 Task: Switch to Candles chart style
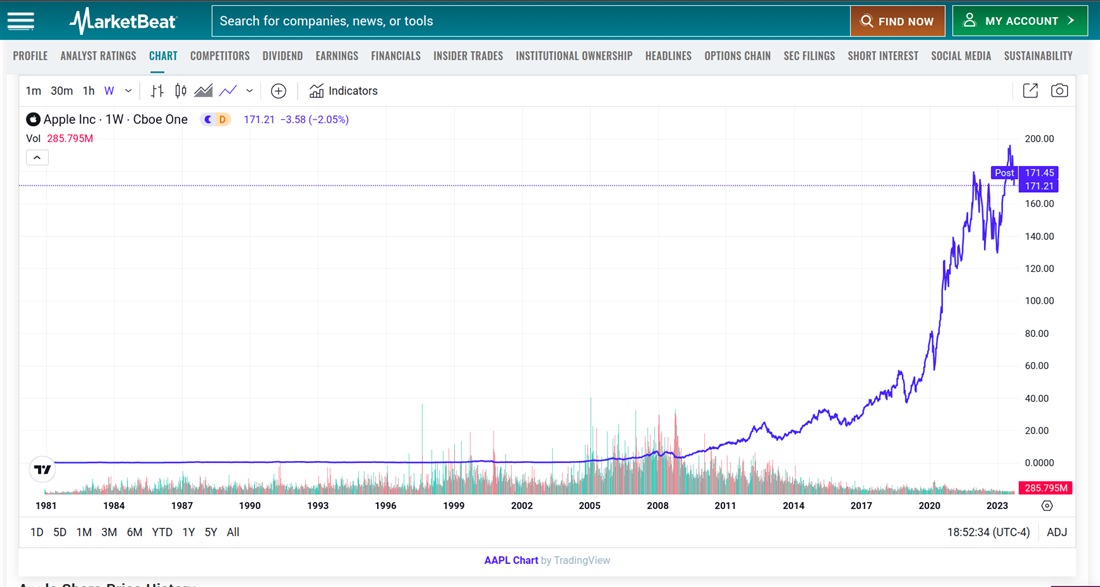tap(180, 91)
